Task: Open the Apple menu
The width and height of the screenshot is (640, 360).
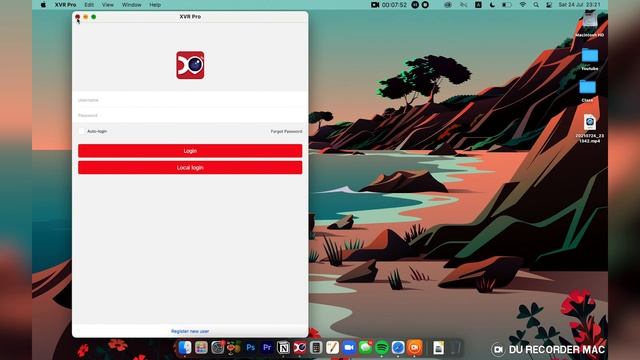Action: click(x=43, y=5)
